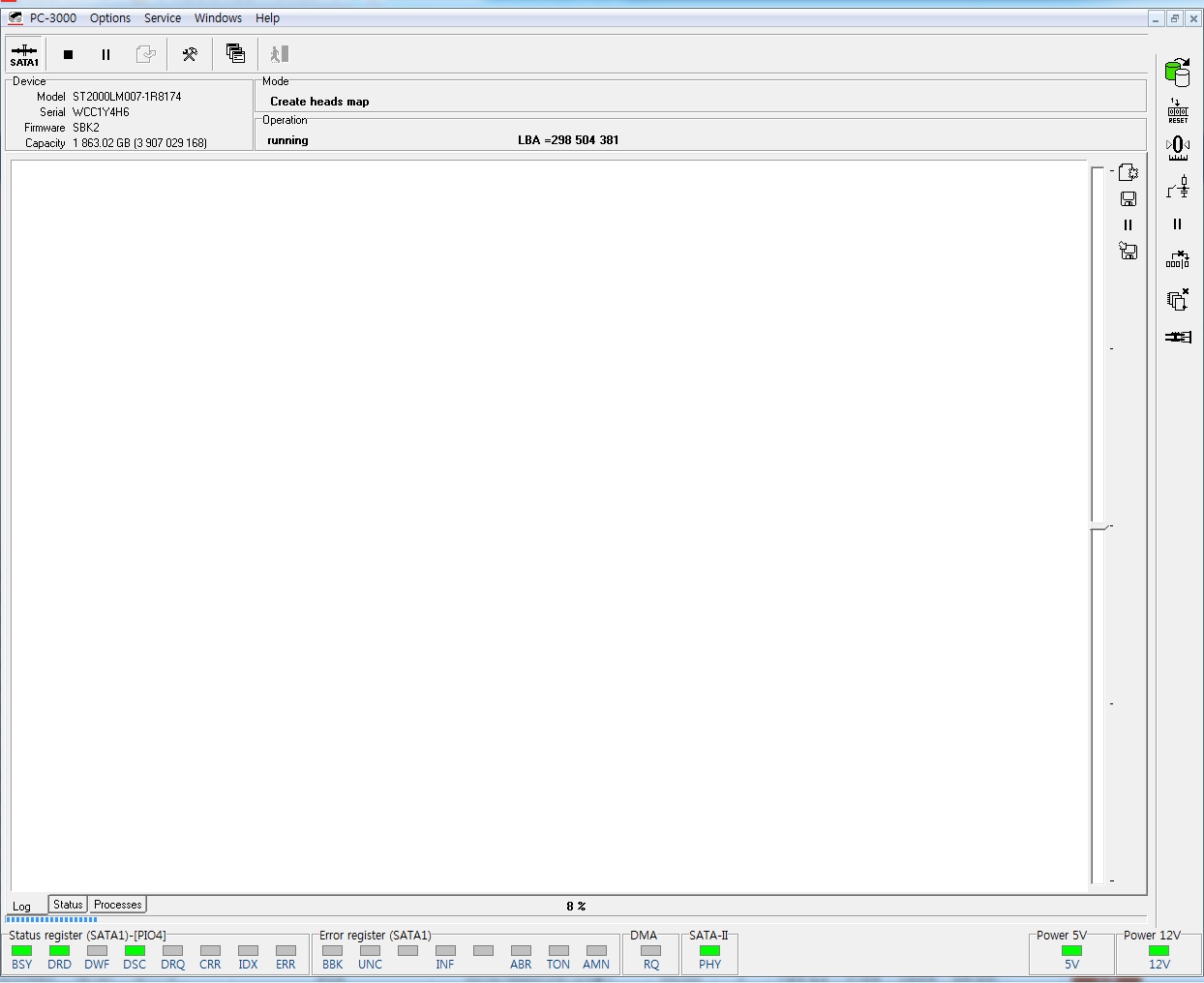Click the sector skip jump icon
This screenshot has height=983, width=1204.
(x=1178, y=260)
